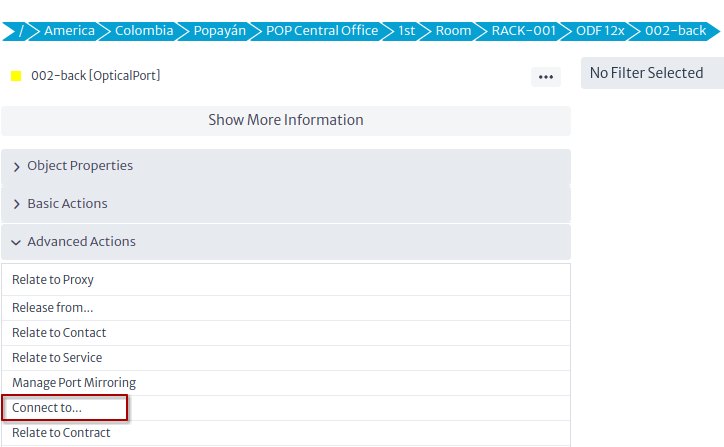Screen dimensions: 724x447
Task: Jump to RACK-001 breadcrumb
Action: (524, 31)
